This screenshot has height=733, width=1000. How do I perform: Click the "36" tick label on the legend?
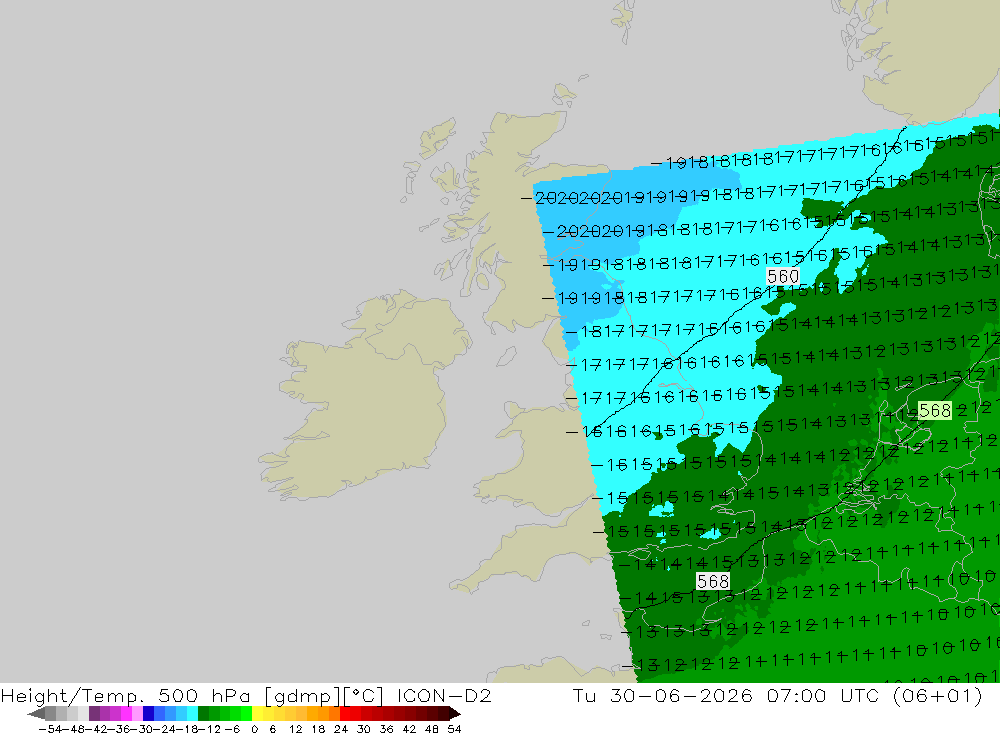(386, 729)
